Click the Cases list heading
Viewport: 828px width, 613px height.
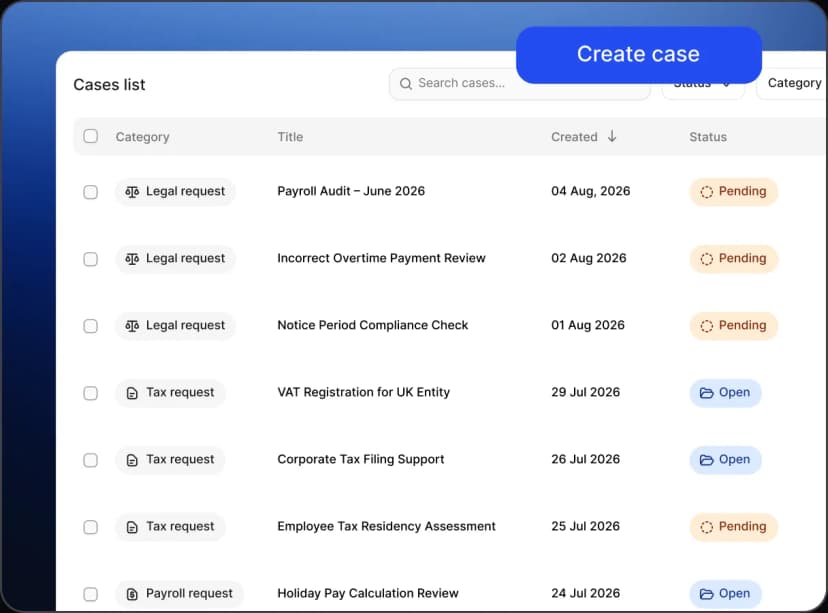tap(109, 84)
